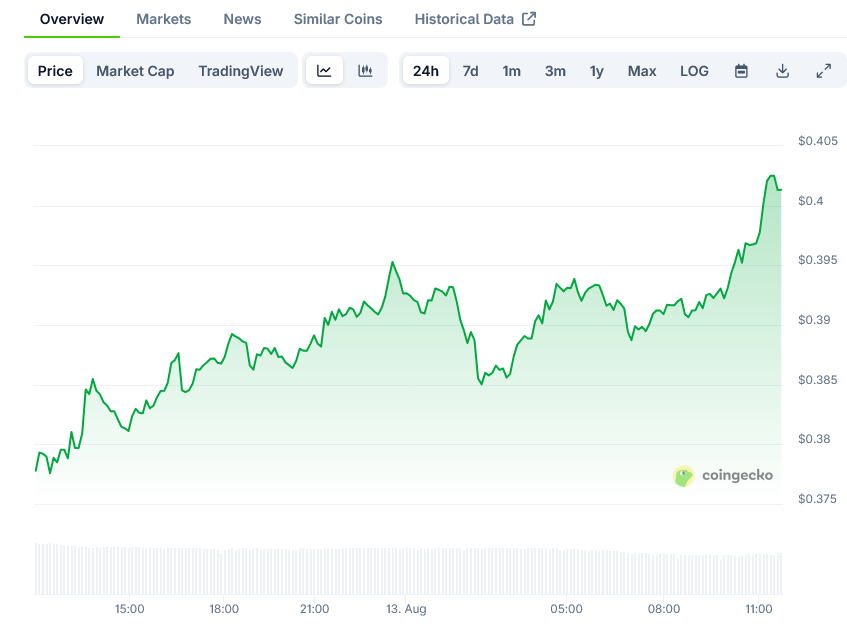This screenshot has height=629, width=847.
Task: Download the chart data
Action: point(782,71)
